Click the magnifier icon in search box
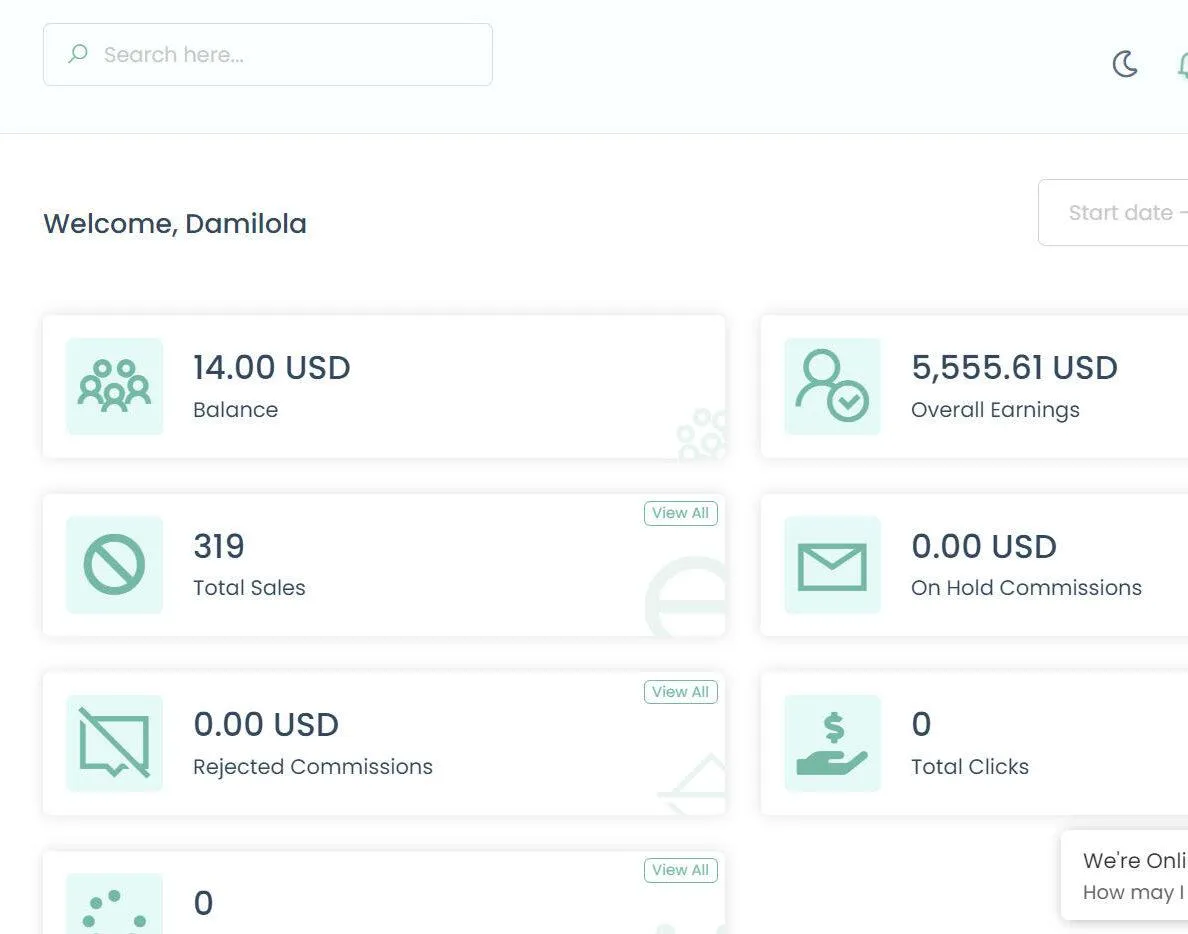Screen dimensions: 1188x934 (78, 54)
